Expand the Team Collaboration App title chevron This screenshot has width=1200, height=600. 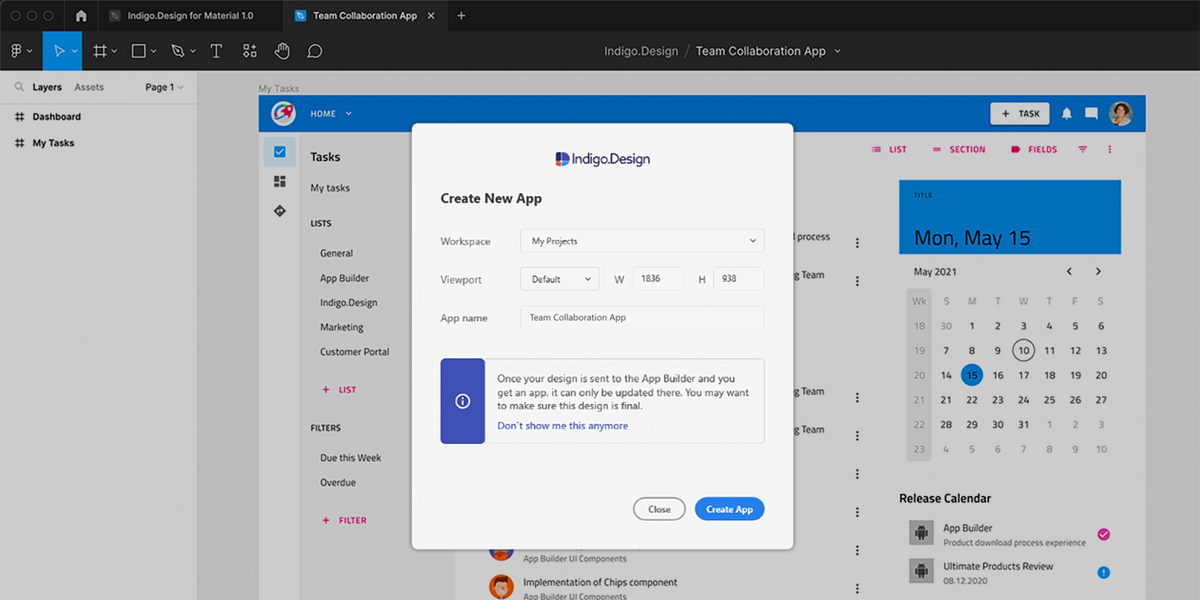click(x=837, y=51)
